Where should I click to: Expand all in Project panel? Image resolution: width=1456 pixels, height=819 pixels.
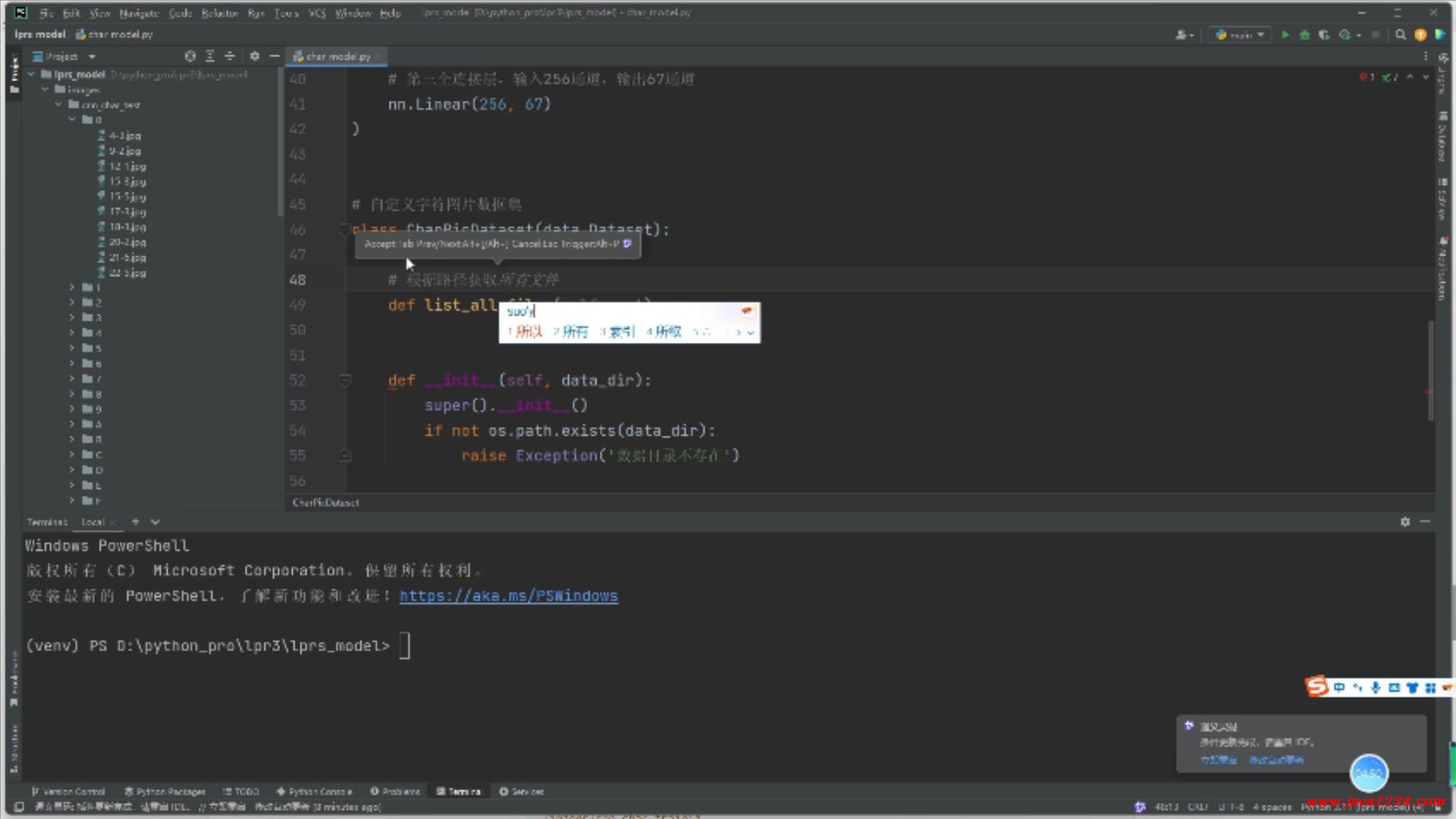pyautogui.click(x=210, y=56)
